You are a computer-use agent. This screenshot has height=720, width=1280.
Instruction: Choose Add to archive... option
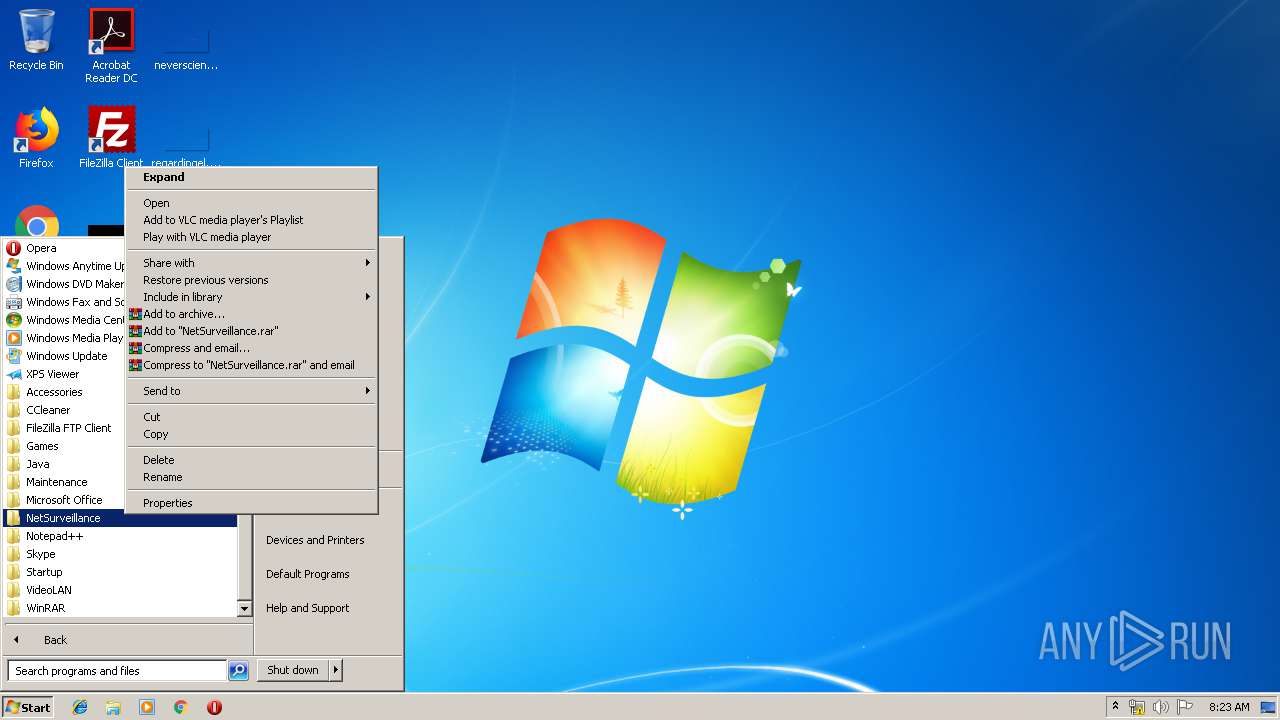[x=251, y=314]
